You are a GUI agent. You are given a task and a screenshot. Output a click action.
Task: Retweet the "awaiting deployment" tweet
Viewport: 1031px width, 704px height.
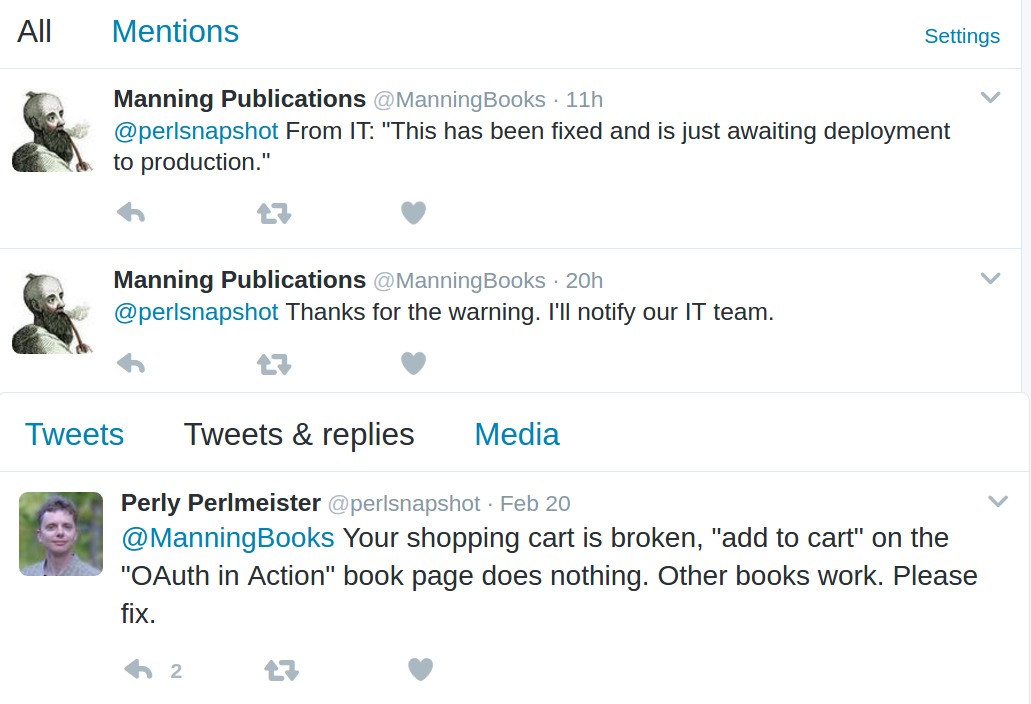[274, 212]
